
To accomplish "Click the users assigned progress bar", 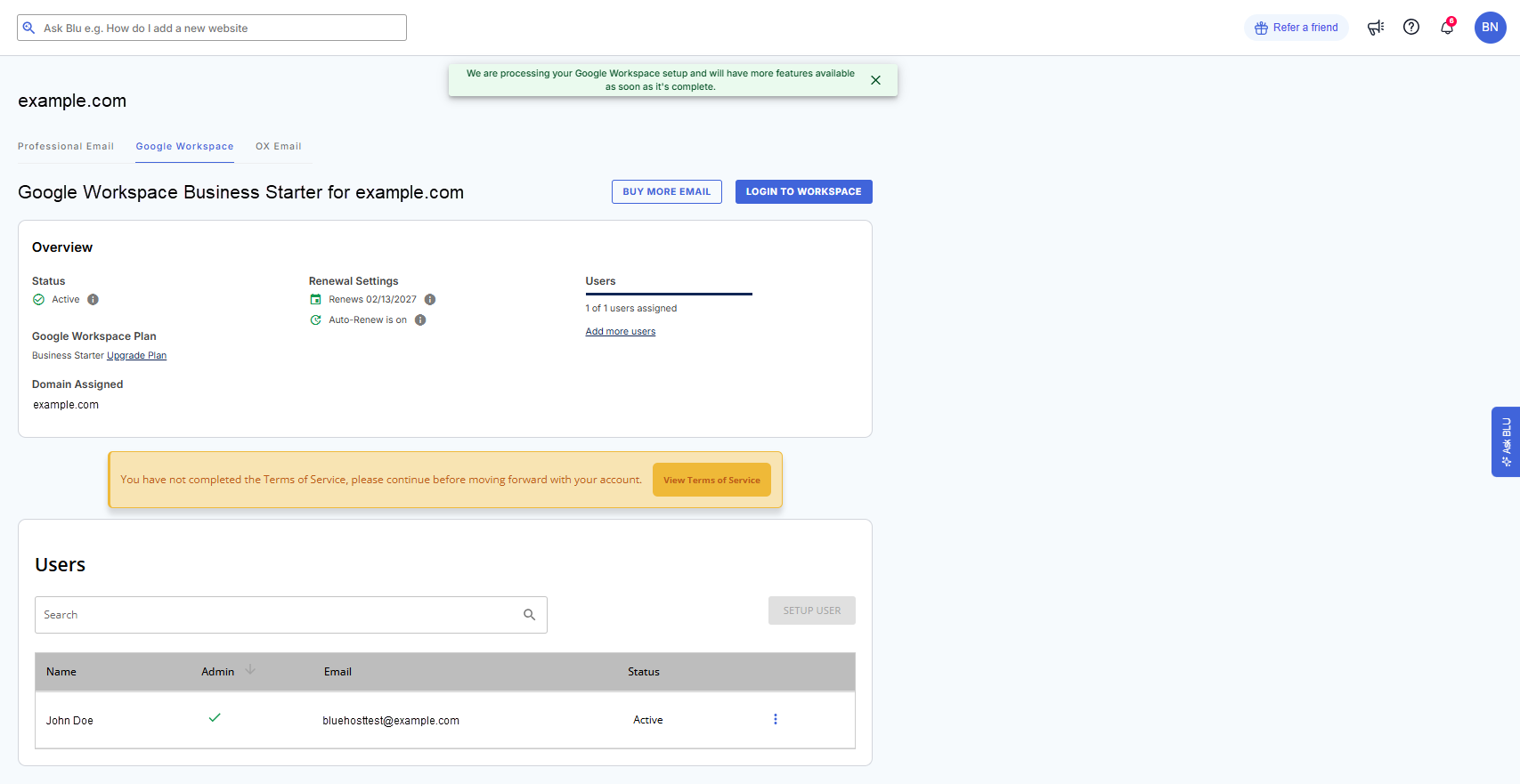I will coord(669,294).
